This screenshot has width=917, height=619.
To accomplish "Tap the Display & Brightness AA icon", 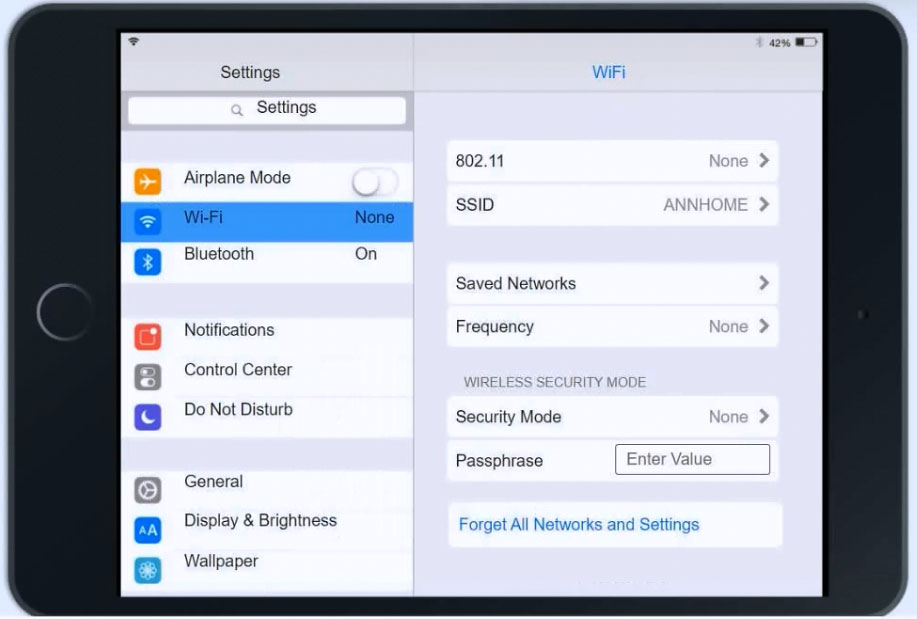I will pyautogui.click(x=147, y=529).
